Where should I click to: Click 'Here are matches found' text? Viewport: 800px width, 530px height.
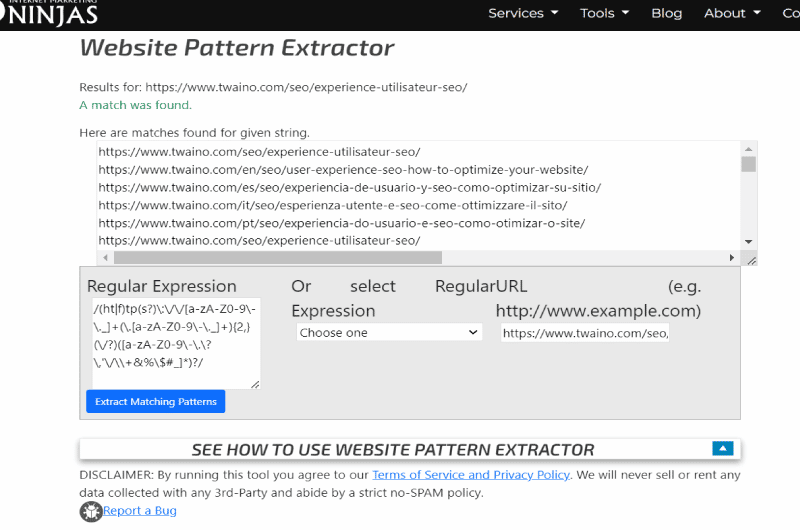(x=194, y=133)
